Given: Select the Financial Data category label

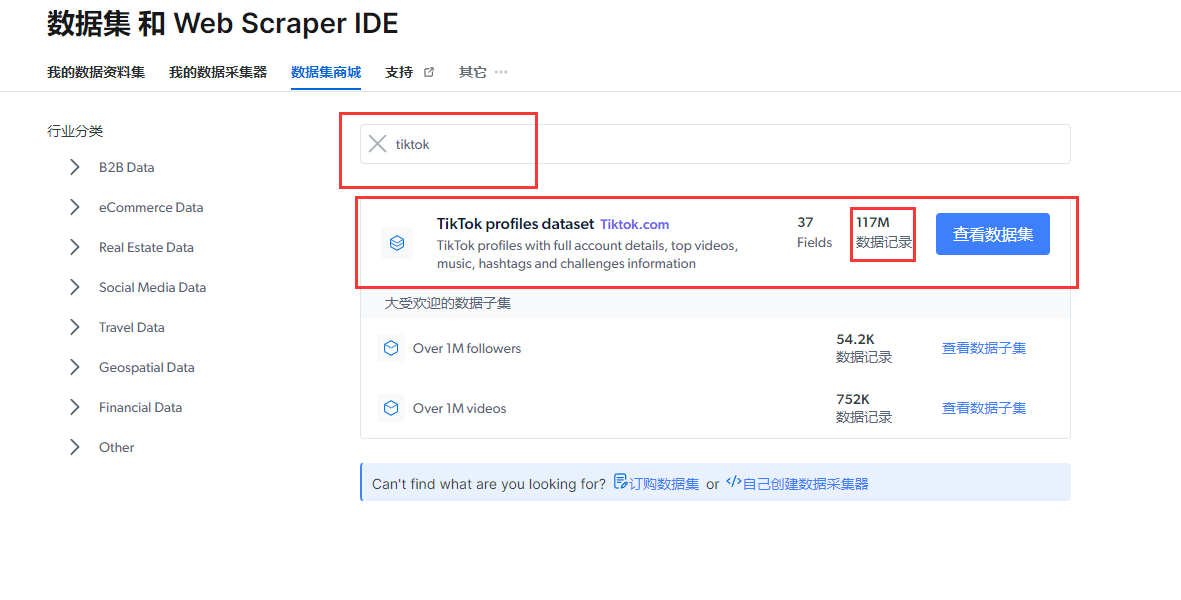Looking at the screenshot, I should [x=140, y=407].
